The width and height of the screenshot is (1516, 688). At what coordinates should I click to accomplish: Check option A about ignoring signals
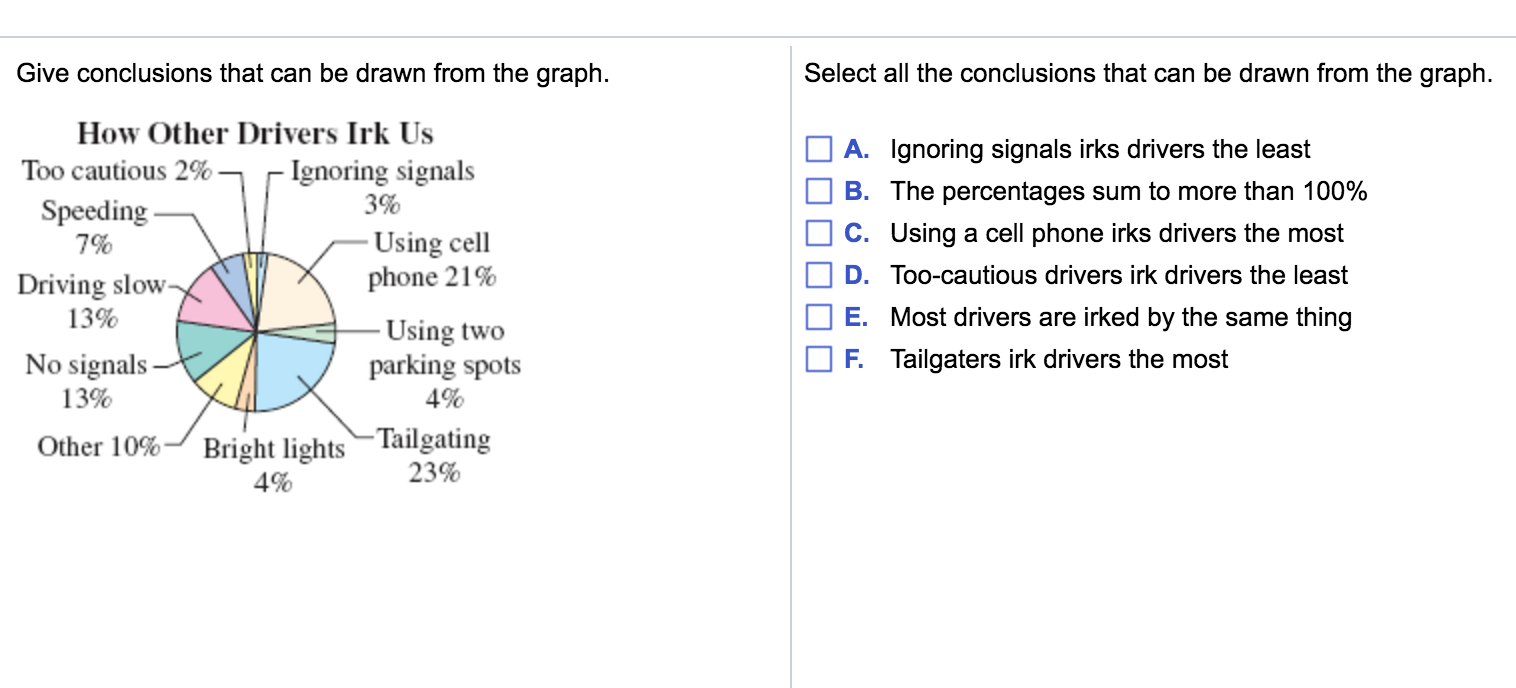point(819,150)
